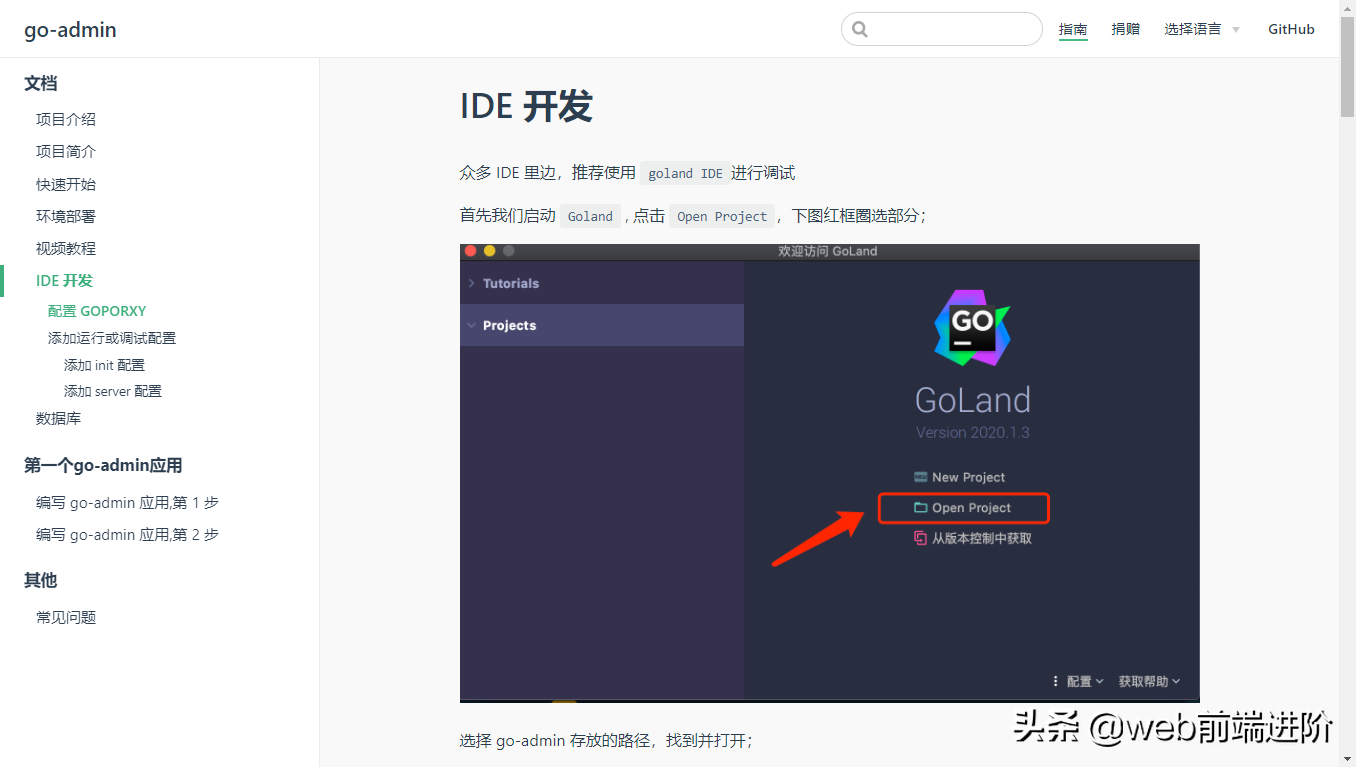
Task: Collapse Projects chevron in GoLand screenshot
Action: (x=472, y=325)
